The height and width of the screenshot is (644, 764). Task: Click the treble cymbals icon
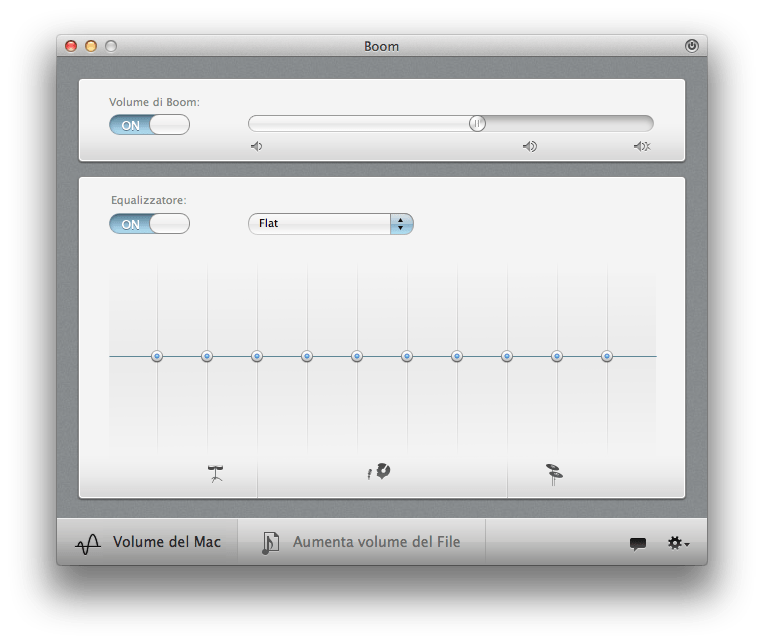[554, 474]
